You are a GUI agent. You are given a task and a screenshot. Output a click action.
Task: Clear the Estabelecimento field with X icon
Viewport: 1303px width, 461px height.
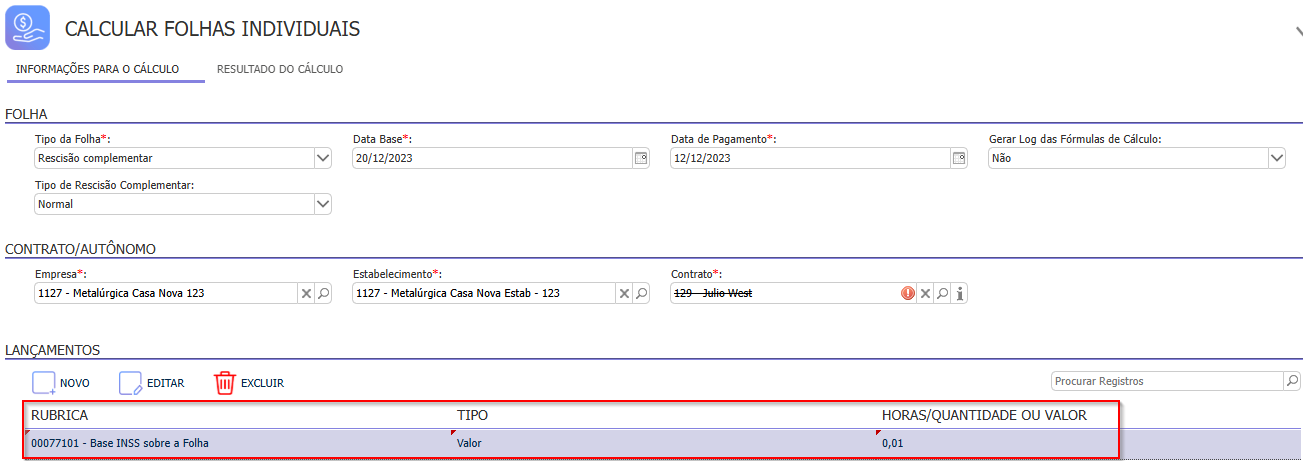tap(624, 294)
